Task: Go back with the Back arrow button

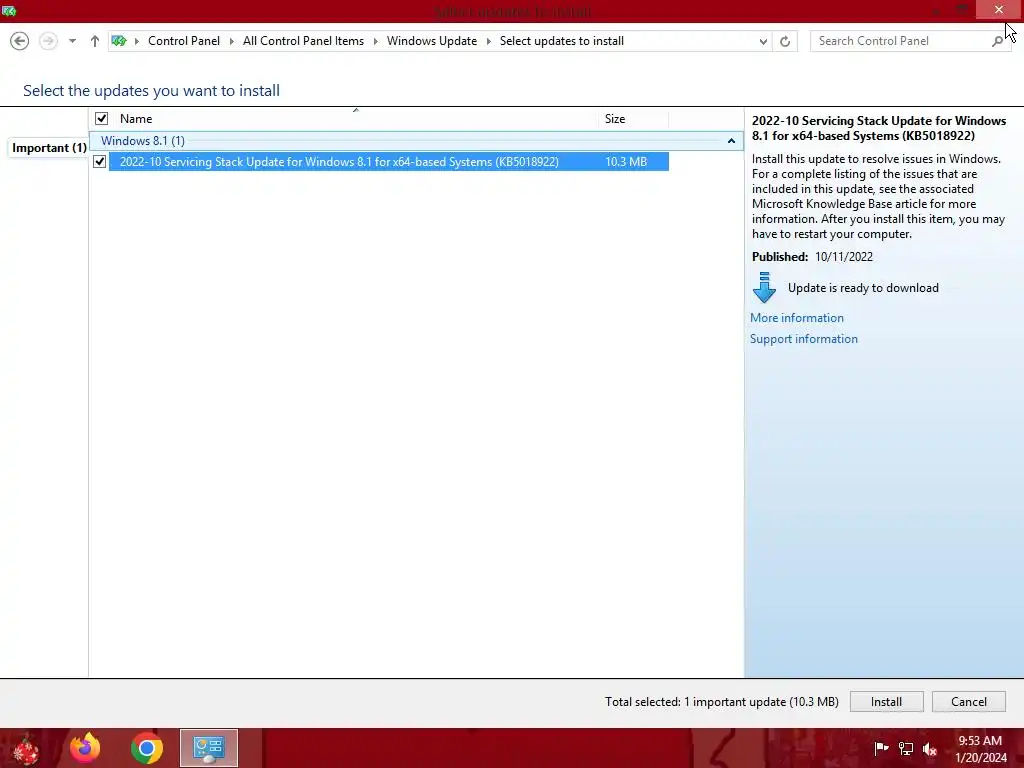Action: click(x=20, y=41)
